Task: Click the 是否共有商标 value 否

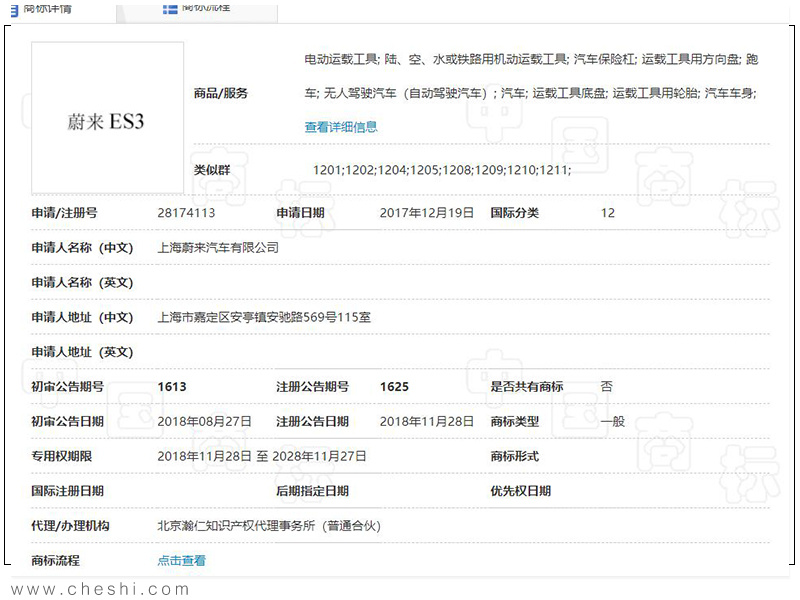Action: pos(607,387)
